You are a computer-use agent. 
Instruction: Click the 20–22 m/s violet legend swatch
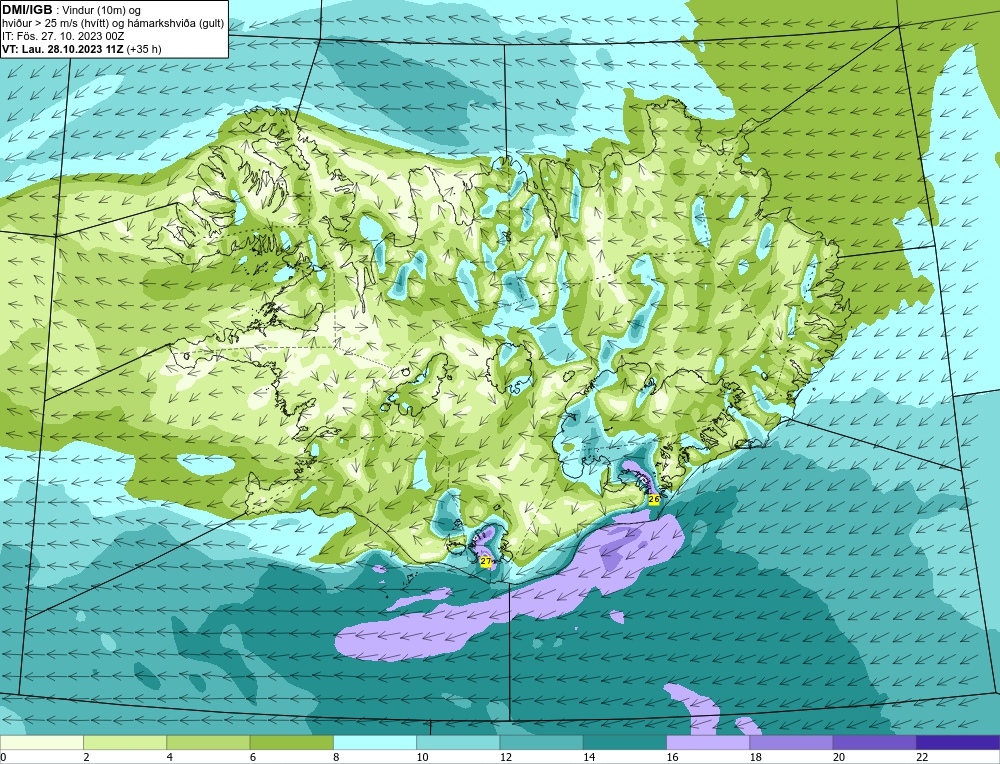click(874, 742)
